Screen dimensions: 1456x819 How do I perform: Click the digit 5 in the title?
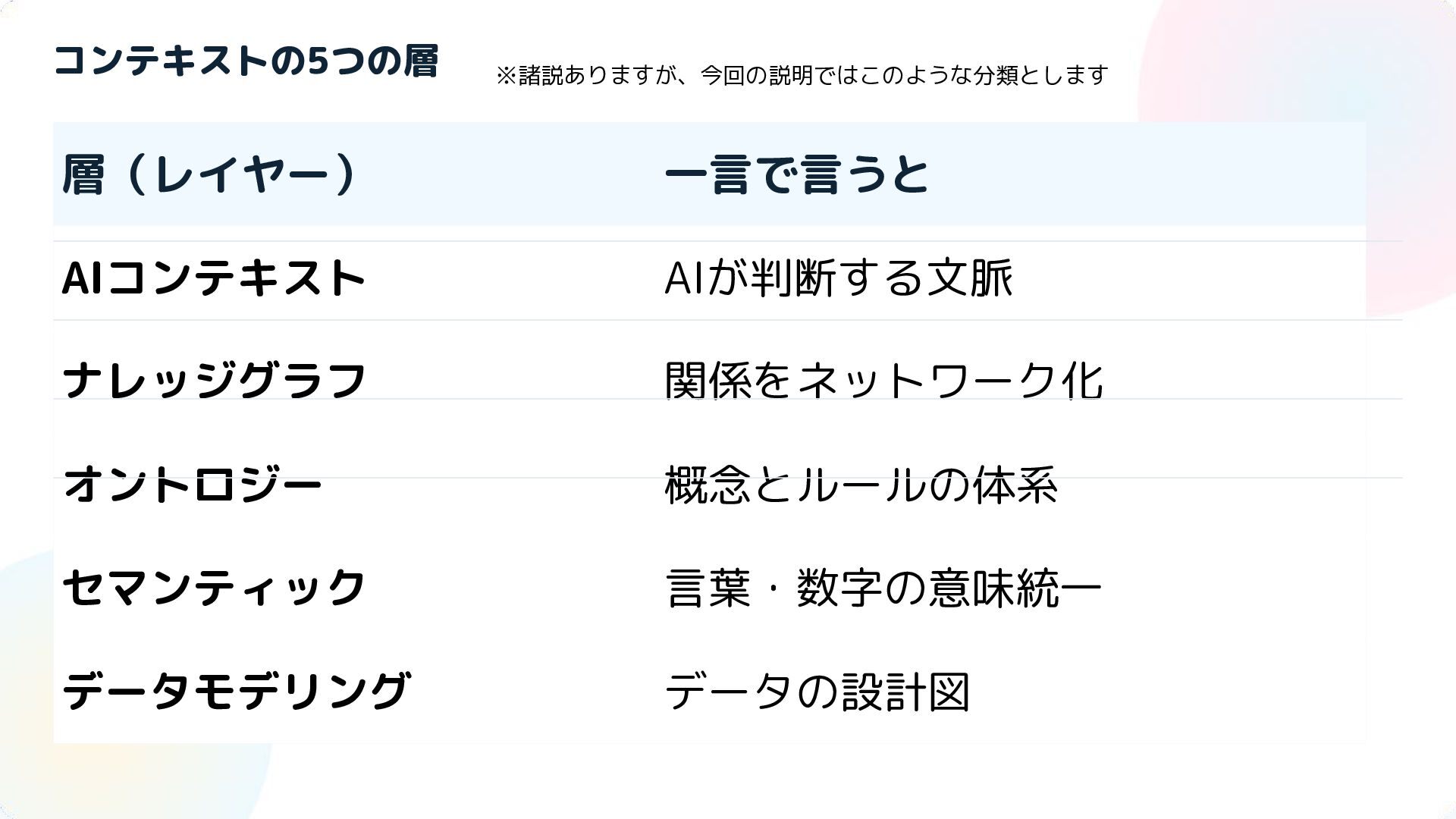click(318, 61)
